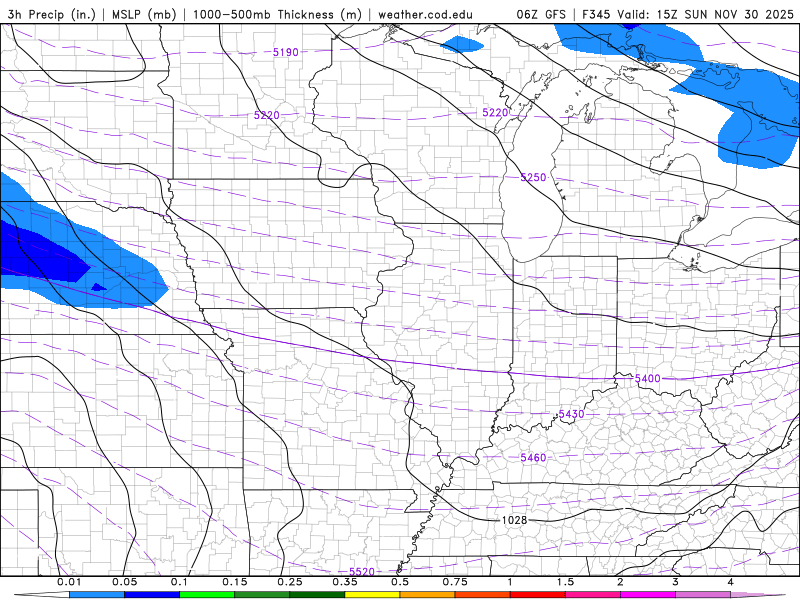Click the 5430 thickness contour label
Screen dimensions: 800x600
pyautogui.click(x=571, y=414)
